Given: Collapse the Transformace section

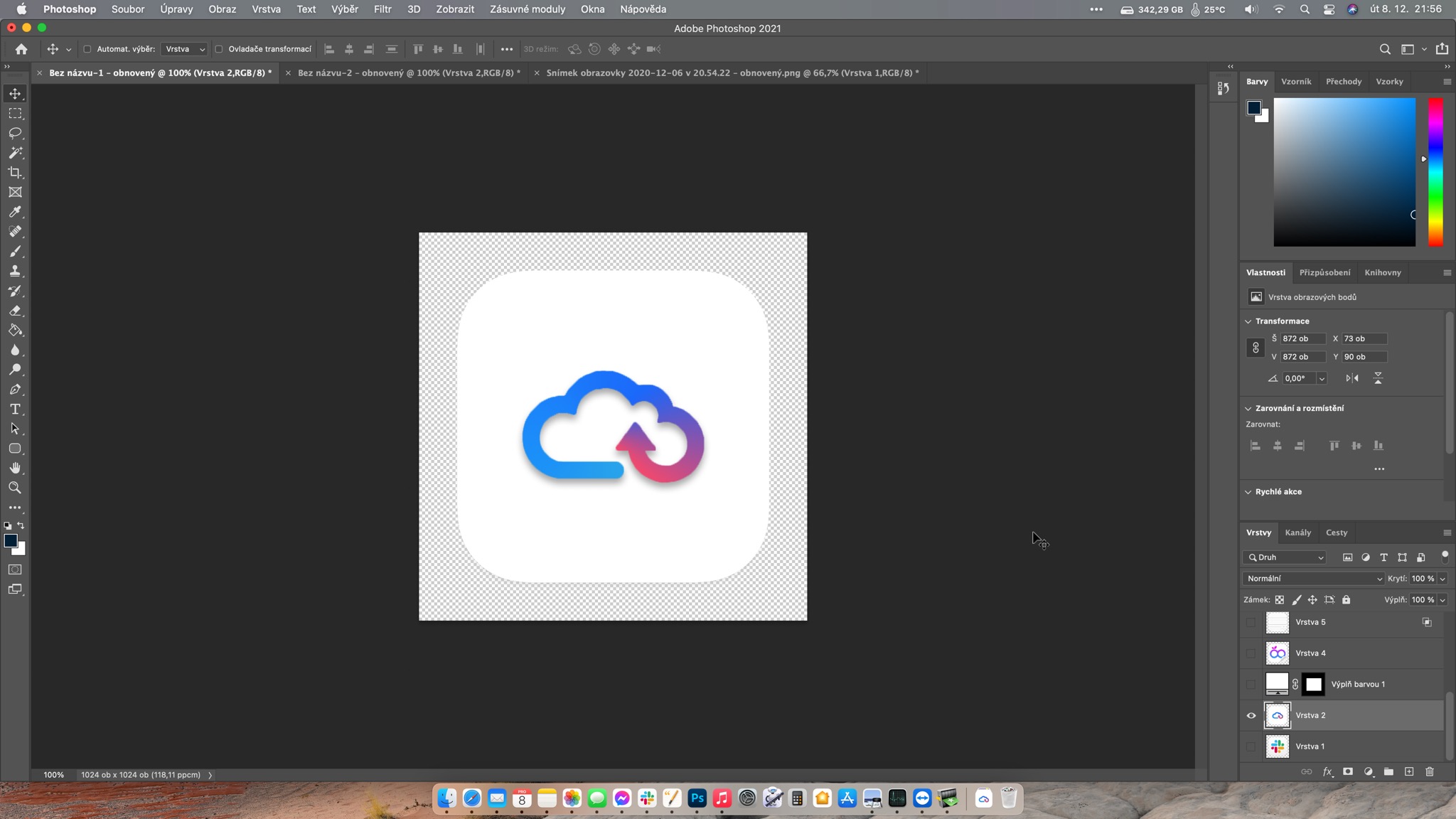Looking at the screenshot, I should 1248,321.
